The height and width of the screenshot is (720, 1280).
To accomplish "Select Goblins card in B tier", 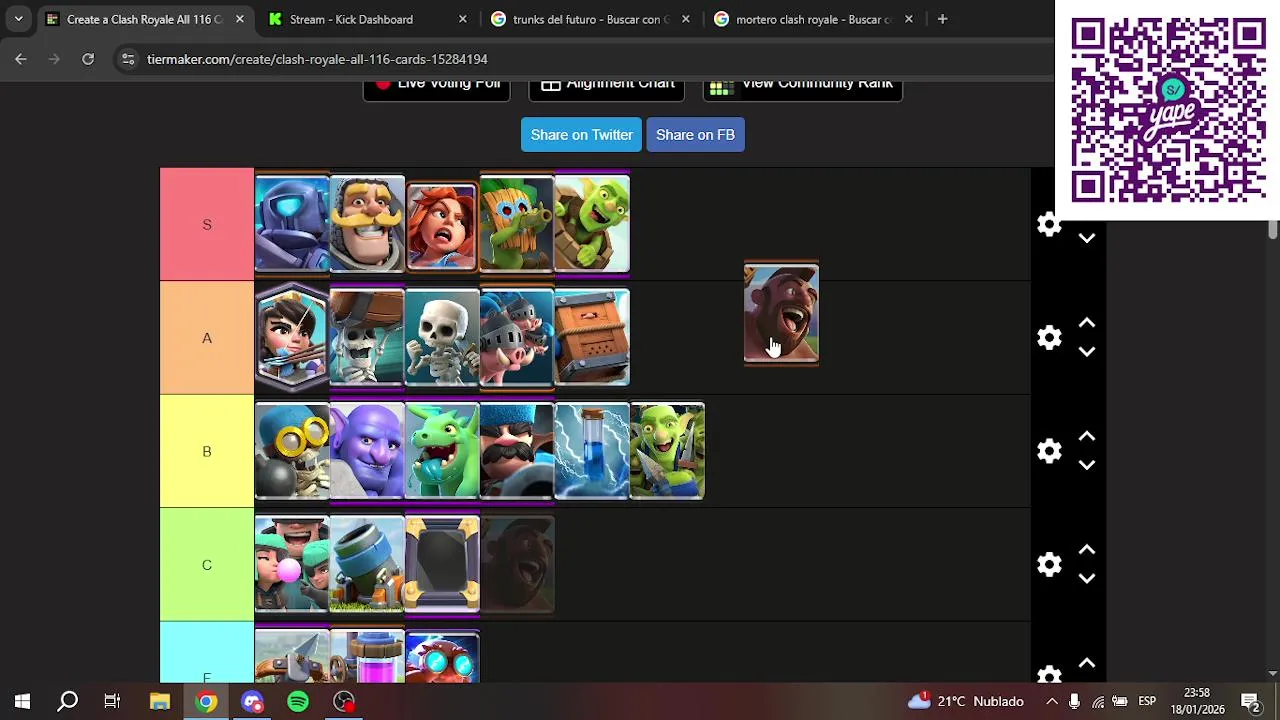I will 667,451.
